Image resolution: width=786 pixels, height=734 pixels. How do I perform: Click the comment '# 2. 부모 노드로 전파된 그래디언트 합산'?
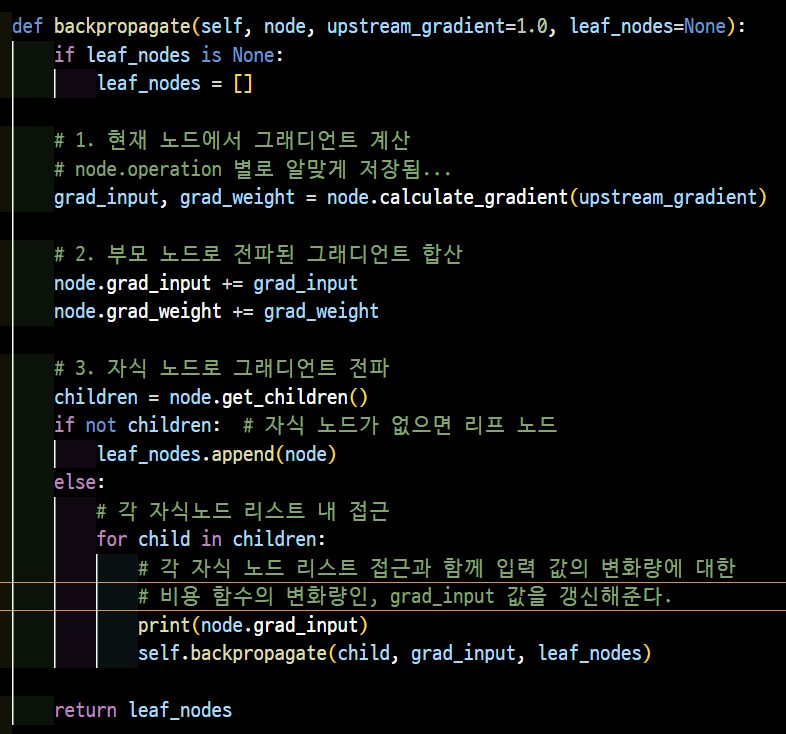click(x=258, y=254)
